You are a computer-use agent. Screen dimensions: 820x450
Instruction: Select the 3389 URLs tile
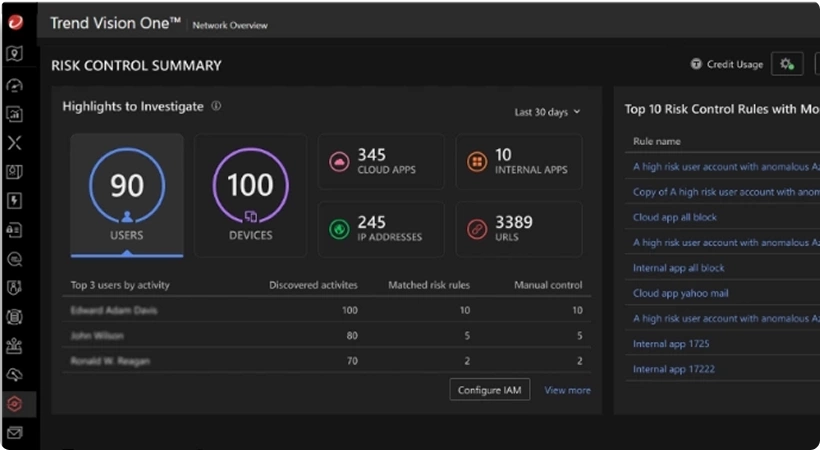pos(518,228)
